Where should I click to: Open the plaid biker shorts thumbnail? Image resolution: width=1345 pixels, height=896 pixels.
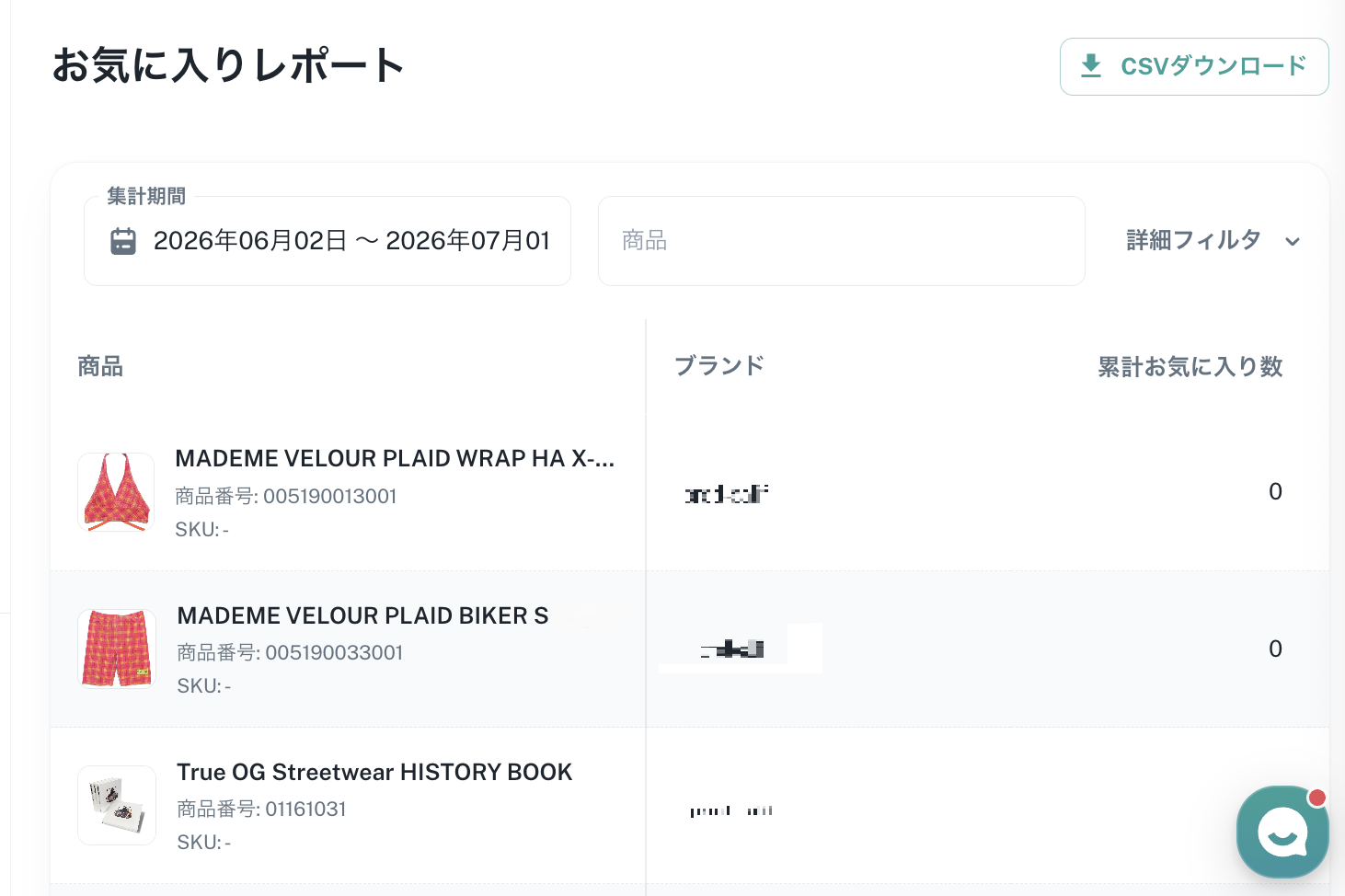(x=117, y=649)
